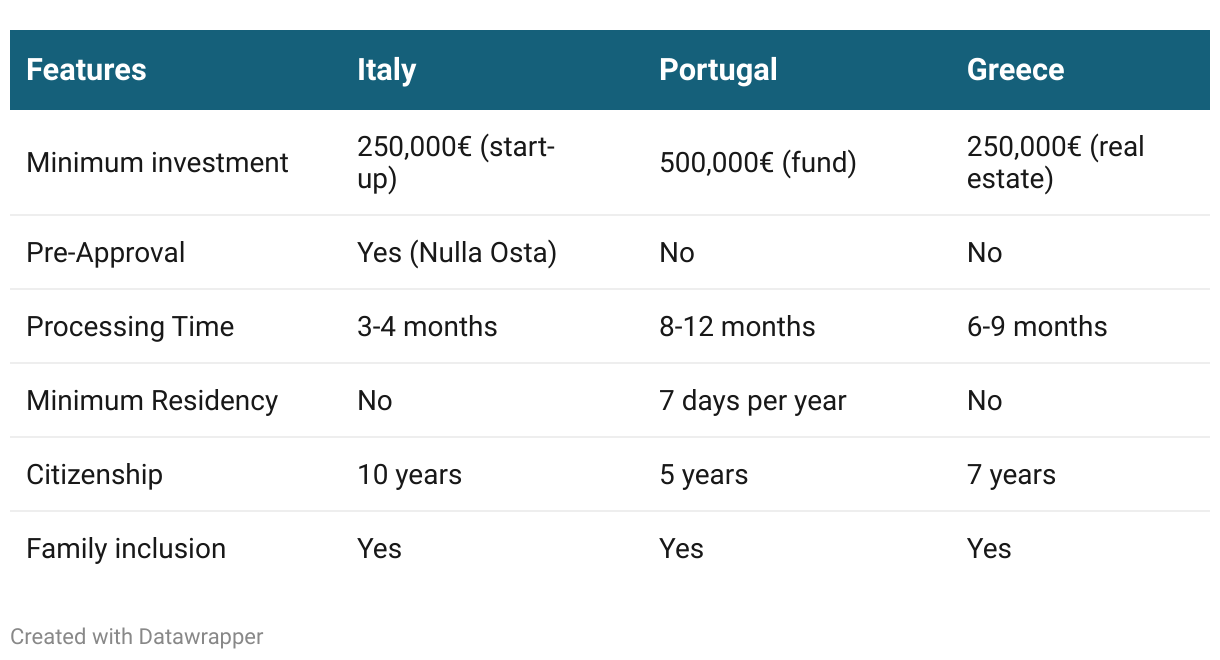Select the Yes (Nulla Osta) cell
The width and height of the screenshot is (1220, 660).
point(457,252)
